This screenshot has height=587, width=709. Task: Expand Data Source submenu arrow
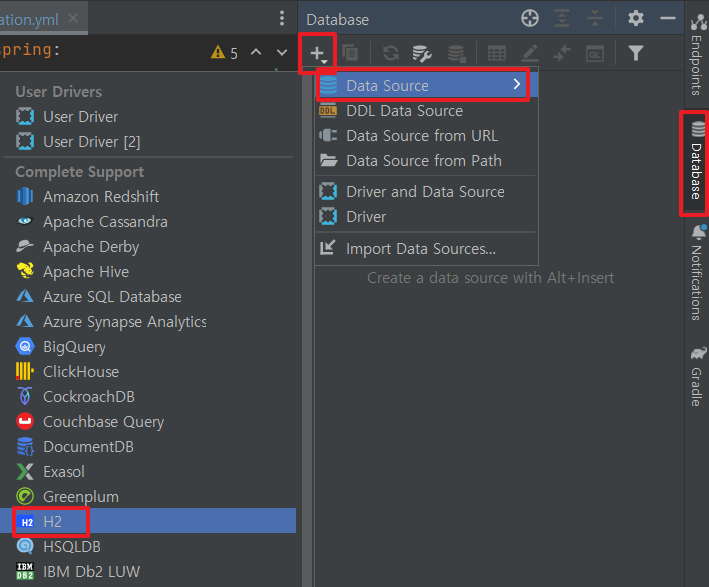coord(517,84)
